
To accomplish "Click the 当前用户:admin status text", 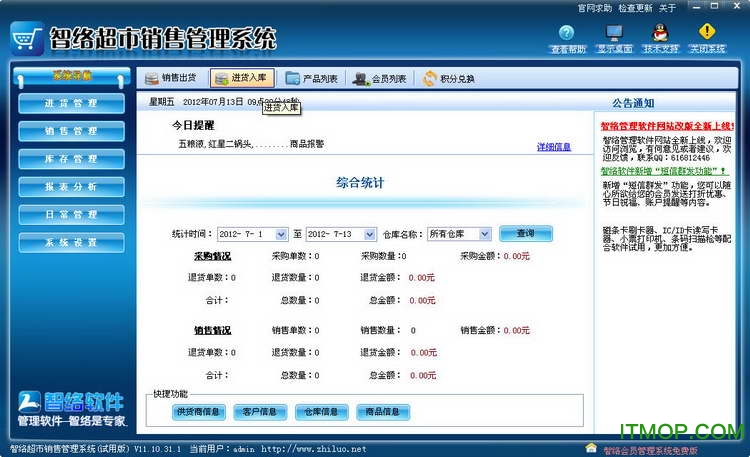I will click(222, 449).
